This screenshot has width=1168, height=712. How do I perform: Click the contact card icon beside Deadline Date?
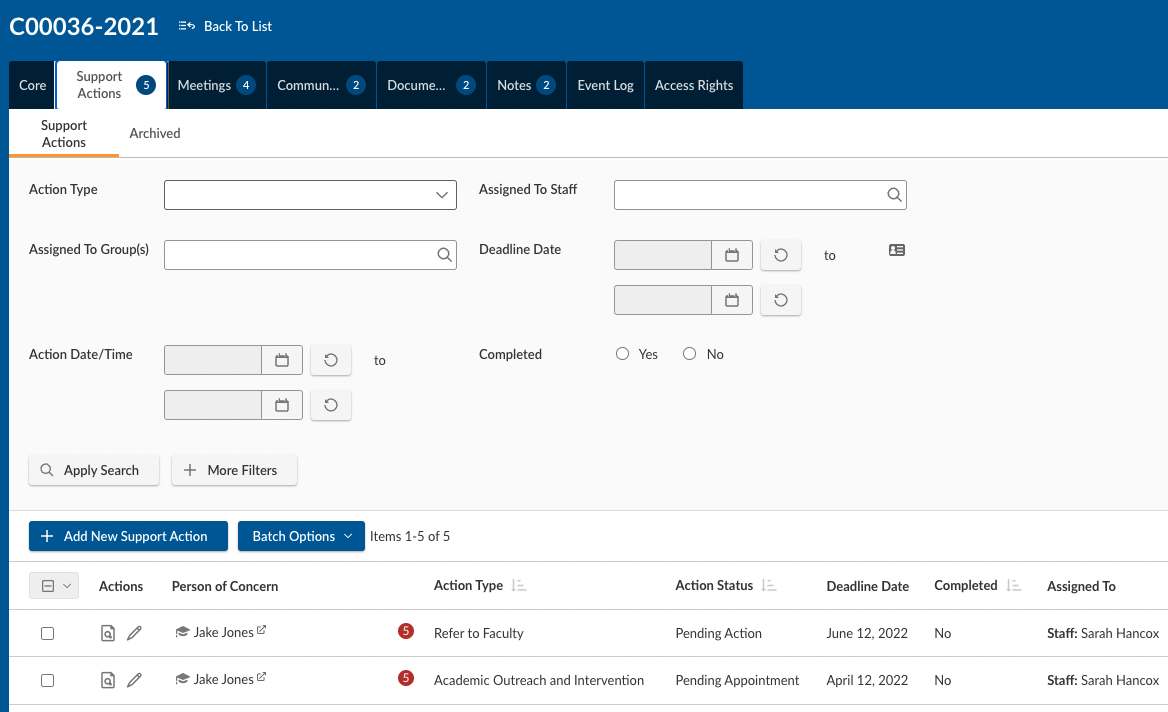[x=897, y=250]
